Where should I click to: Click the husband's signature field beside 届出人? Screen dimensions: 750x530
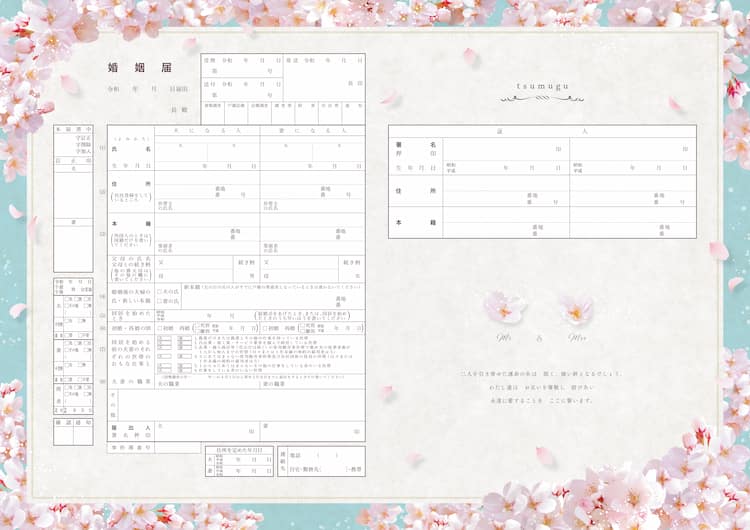(x=207, y=431)
